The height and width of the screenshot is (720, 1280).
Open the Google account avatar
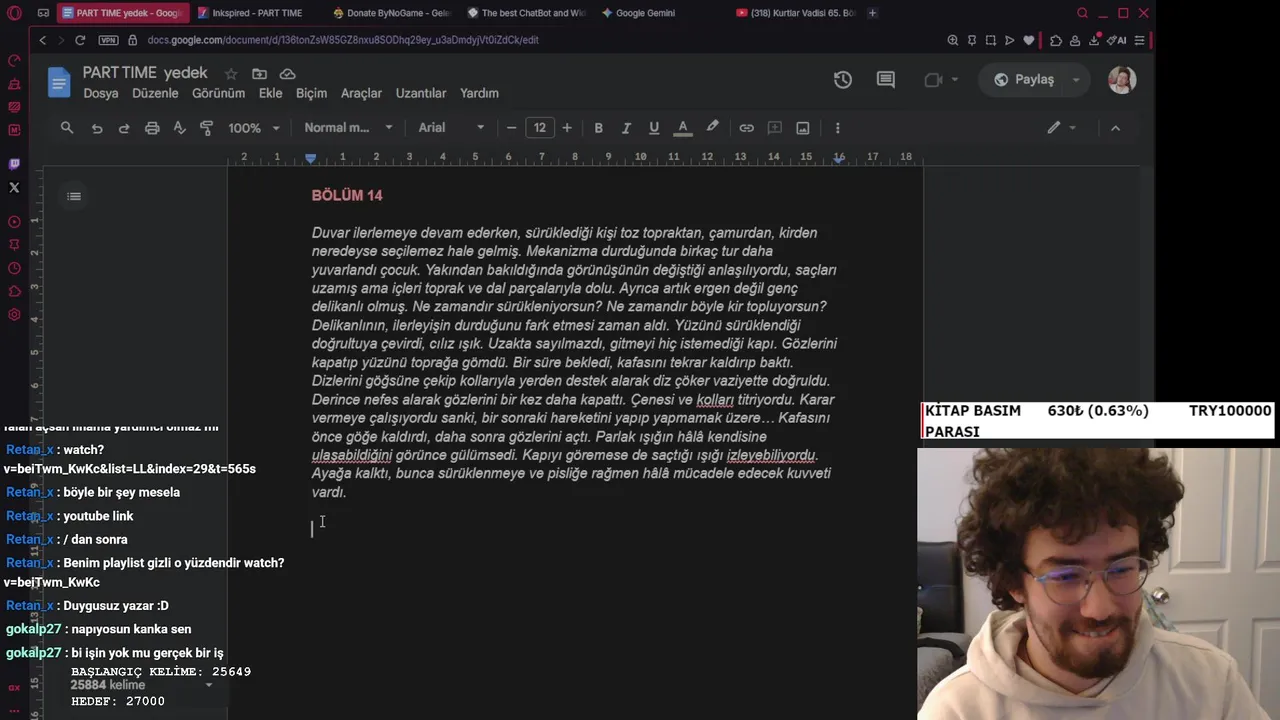[1122, 80]
